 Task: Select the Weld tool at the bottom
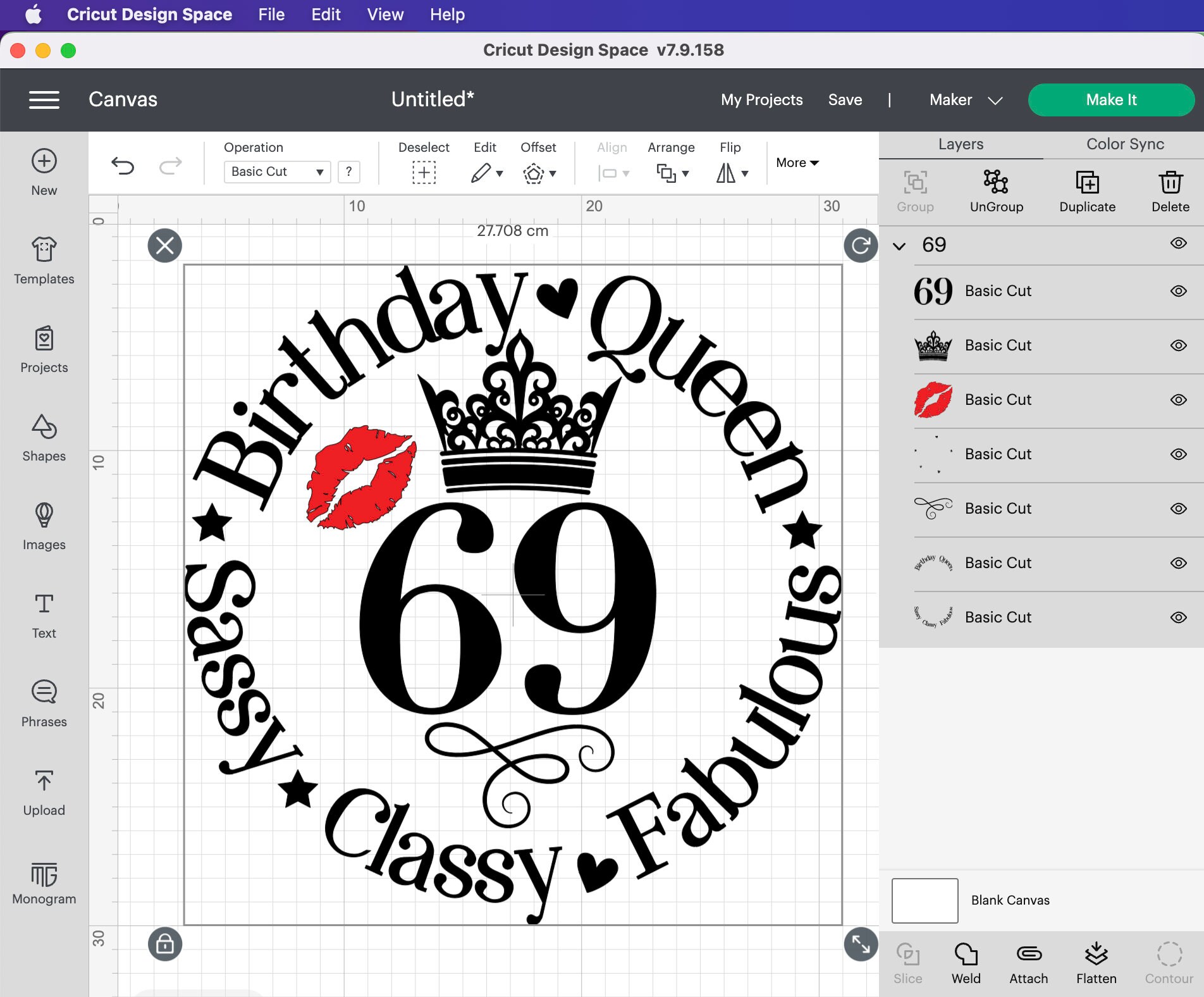pyautogui.click(x=966, y=962)
